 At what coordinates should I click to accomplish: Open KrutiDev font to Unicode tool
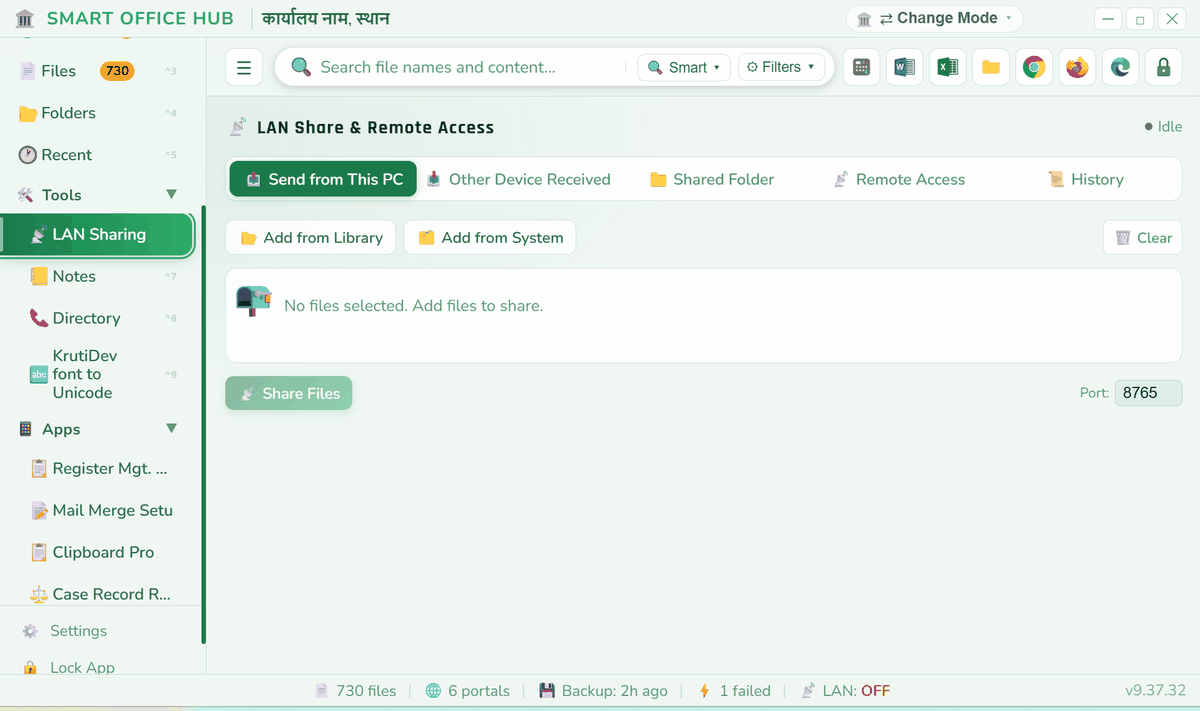(x=98, y=374)
